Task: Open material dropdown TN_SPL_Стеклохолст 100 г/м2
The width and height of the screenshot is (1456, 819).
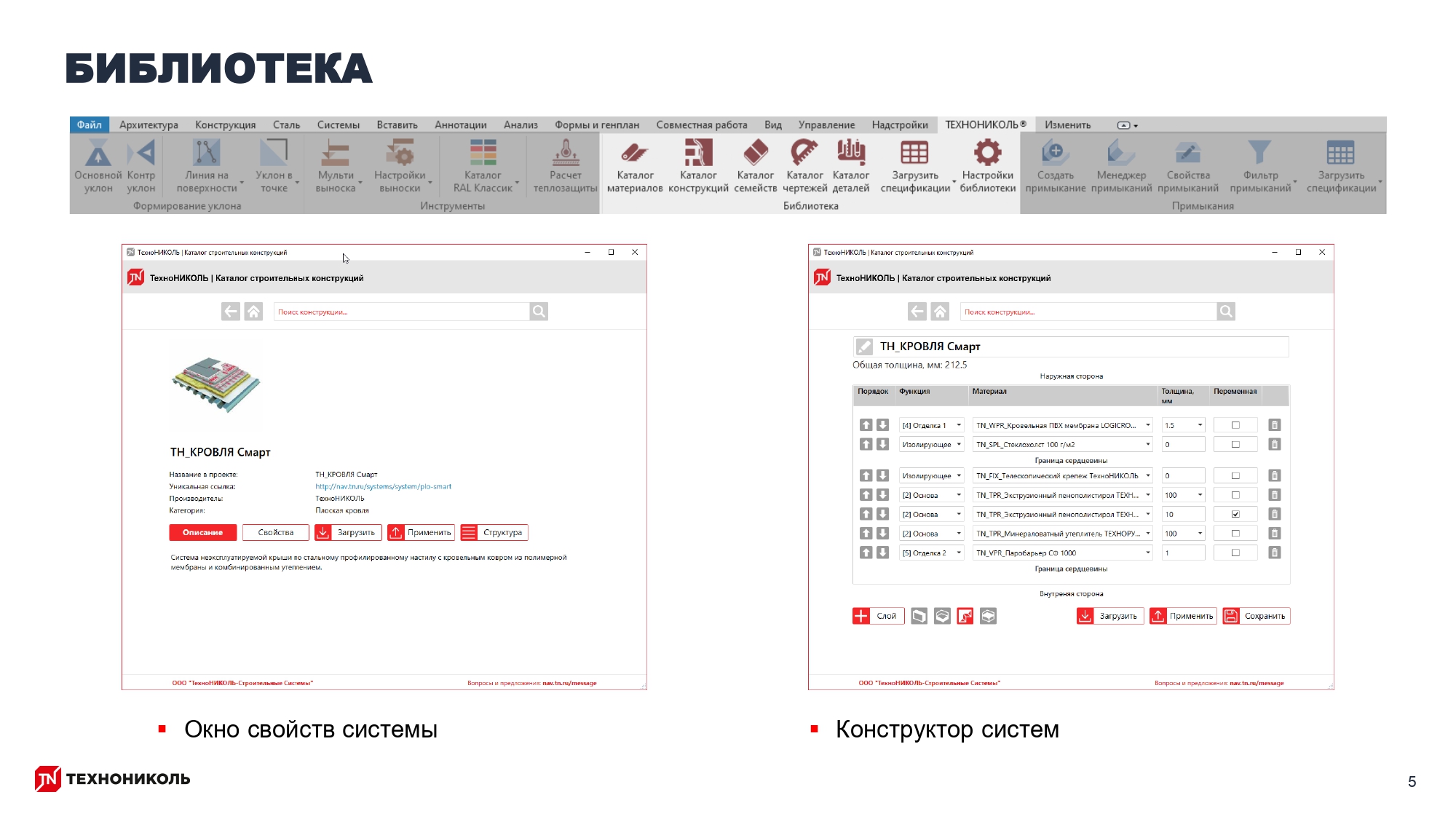Action: pyautogui.click(x=1063, y=444)
